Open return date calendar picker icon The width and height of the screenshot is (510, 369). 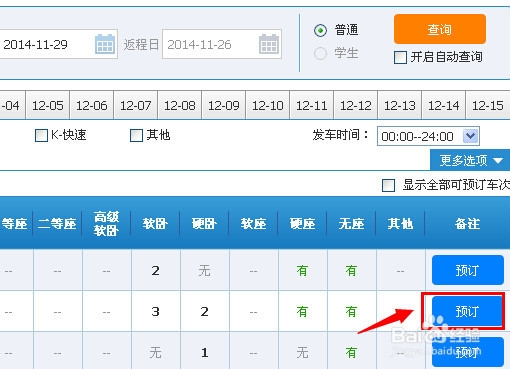click(269, 44)
